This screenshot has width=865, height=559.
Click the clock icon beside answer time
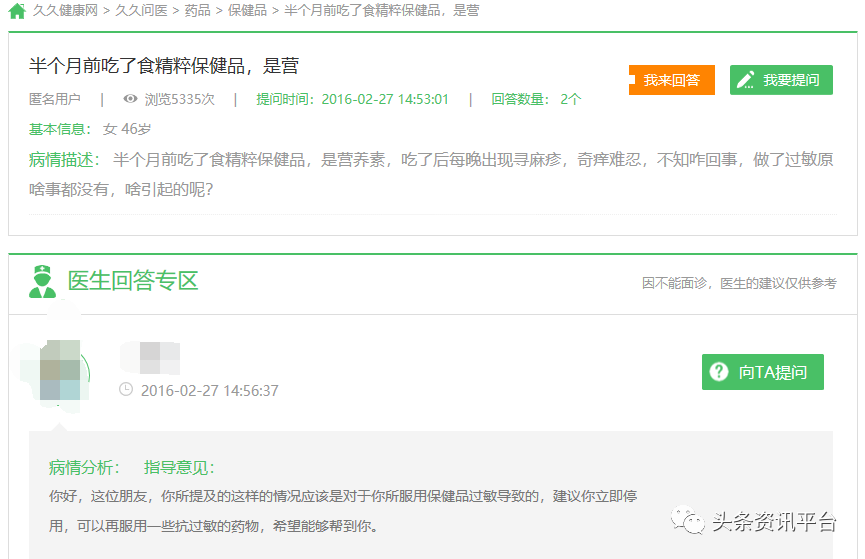pyautogui.click(x=126, y=390)
